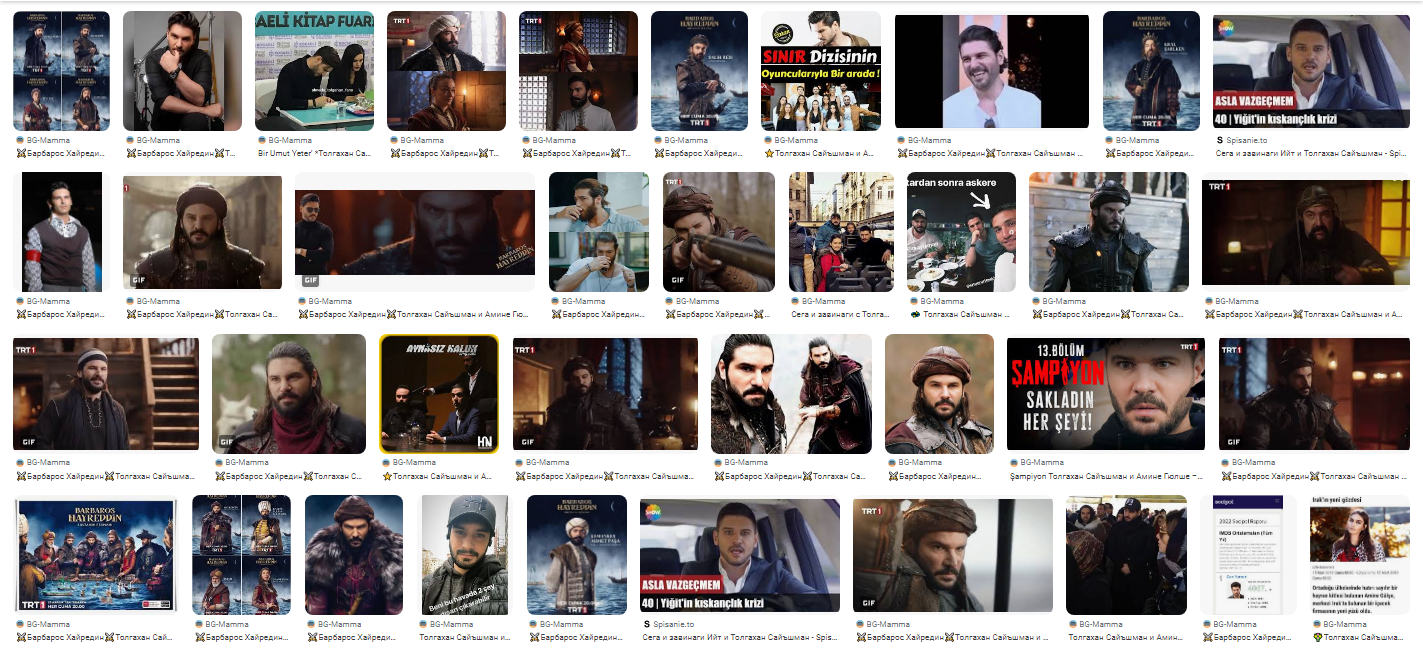Viewport: 1423px width, 649px height.
Task: Open the 'SINIR Dizisinin' thumbnail
Action: pyautogui.click(x=820, y=71)
